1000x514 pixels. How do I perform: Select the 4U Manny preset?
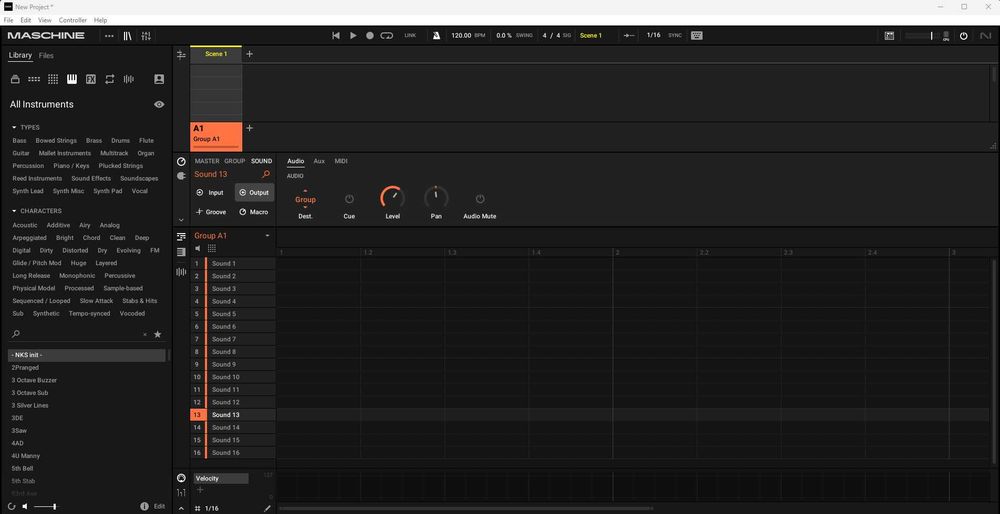coord(26,456)
